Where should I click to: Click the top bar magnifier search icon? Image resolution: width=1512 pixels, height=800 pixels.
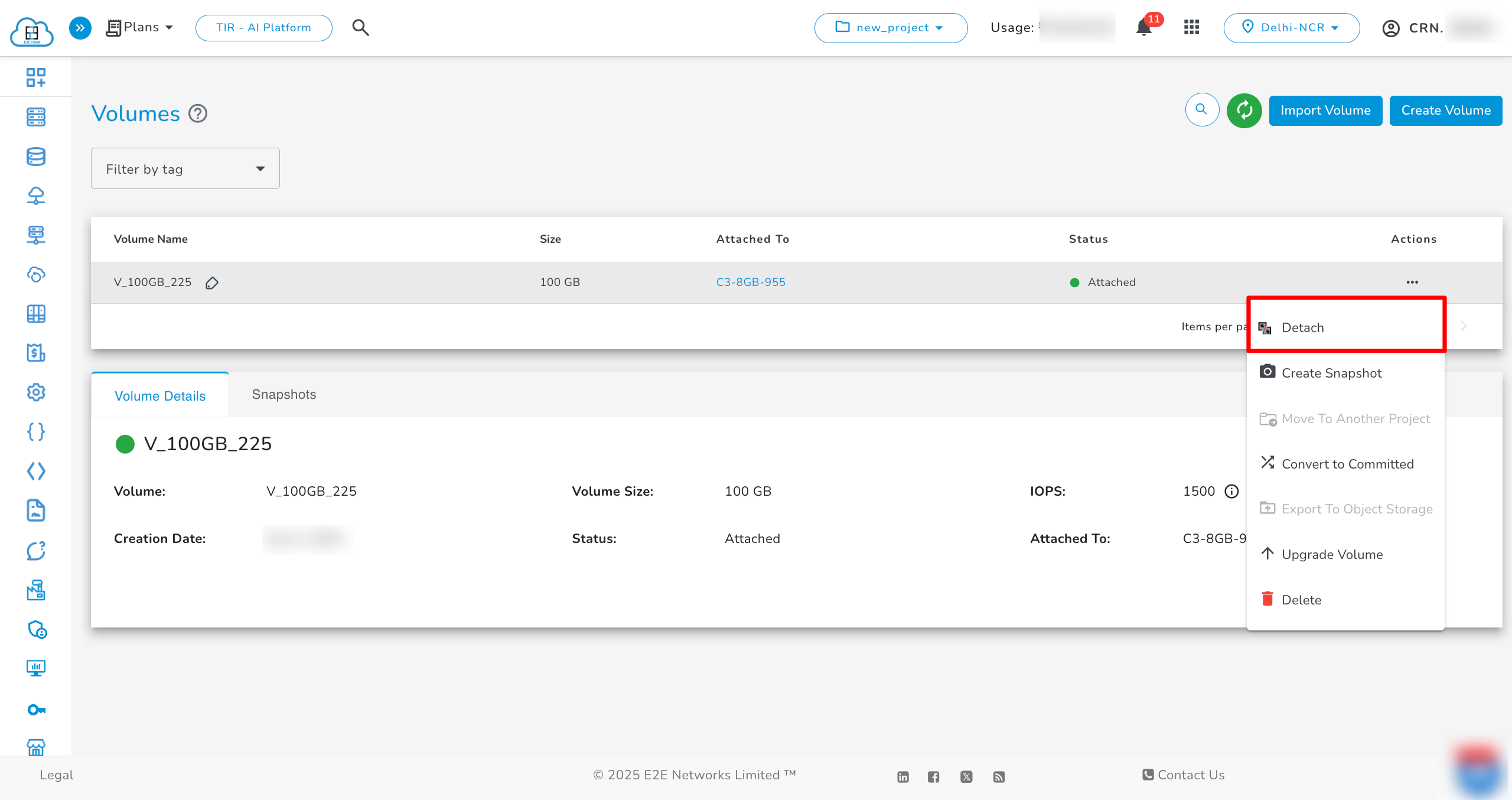(x=360, y=27)
